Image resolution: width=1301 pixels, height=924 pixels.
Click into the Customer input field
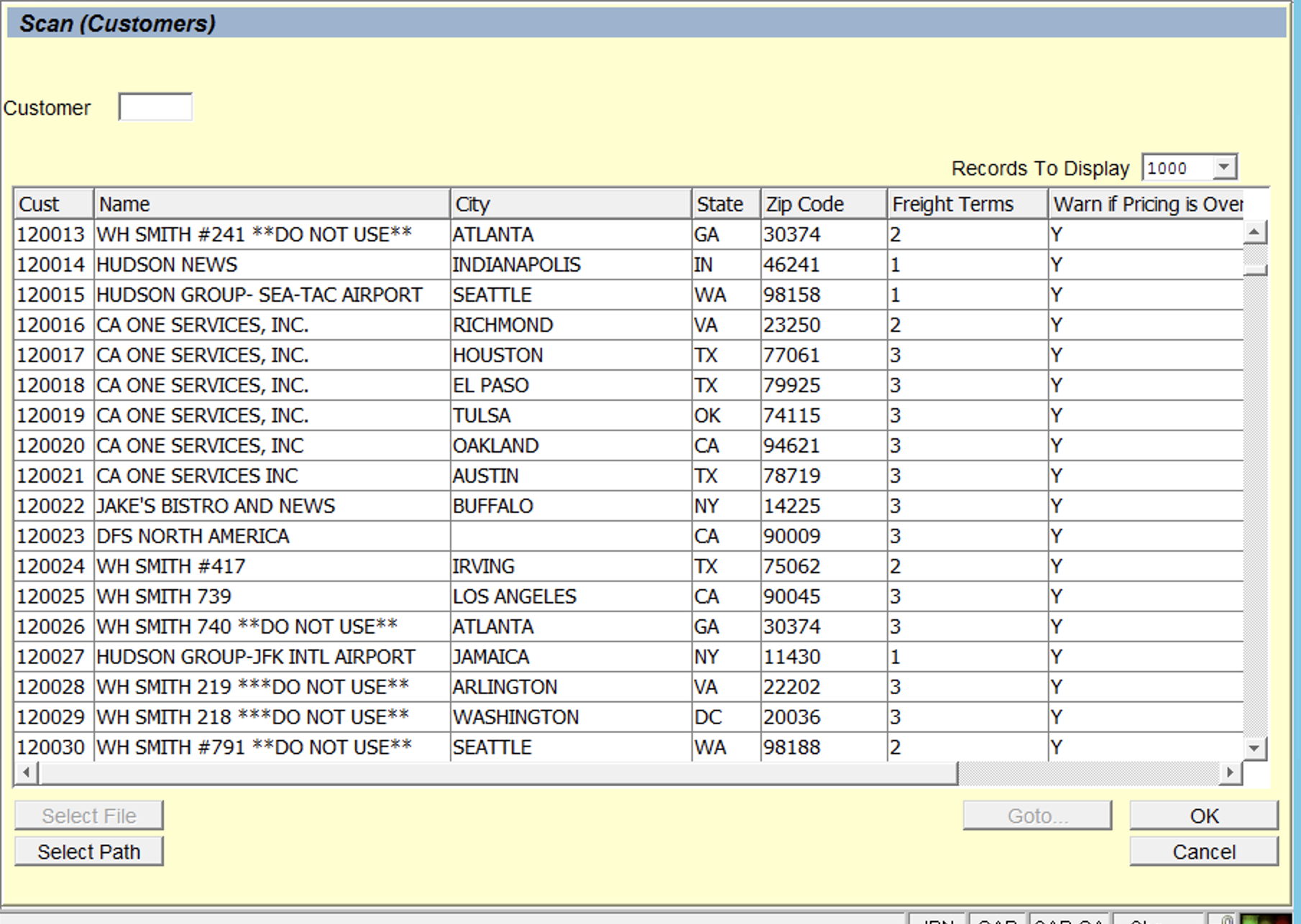tap(155, 107)
